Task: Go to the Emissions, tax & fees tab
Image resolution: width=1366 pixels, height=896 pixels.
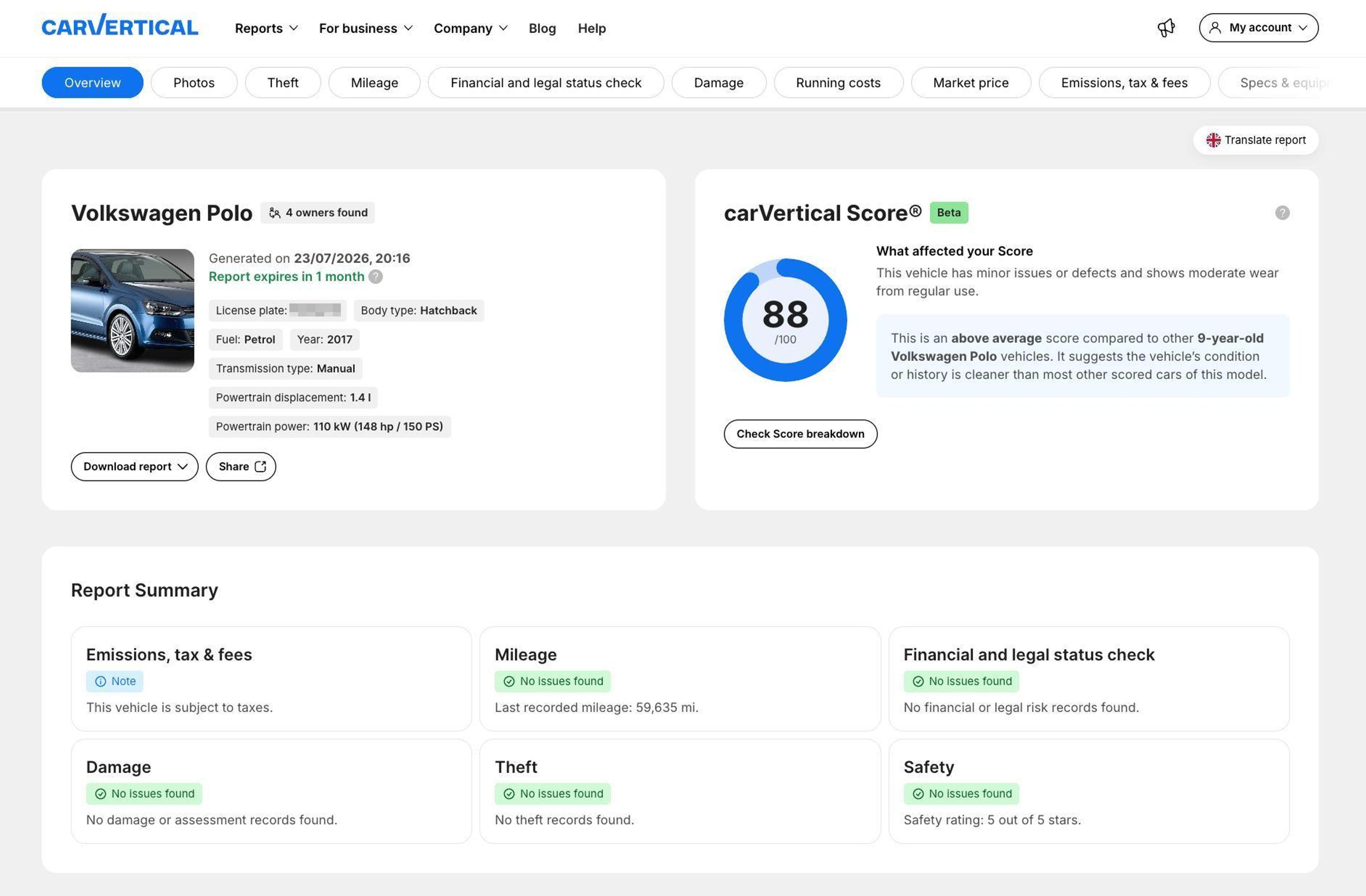Action: click(1124, 83)
